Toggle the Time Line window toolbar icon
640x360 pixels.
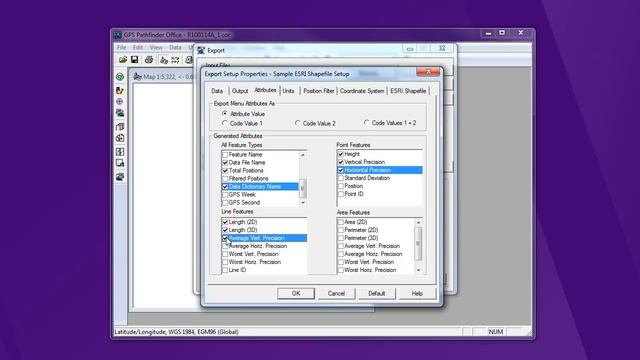pyautogui.click(x=176, y=60)
